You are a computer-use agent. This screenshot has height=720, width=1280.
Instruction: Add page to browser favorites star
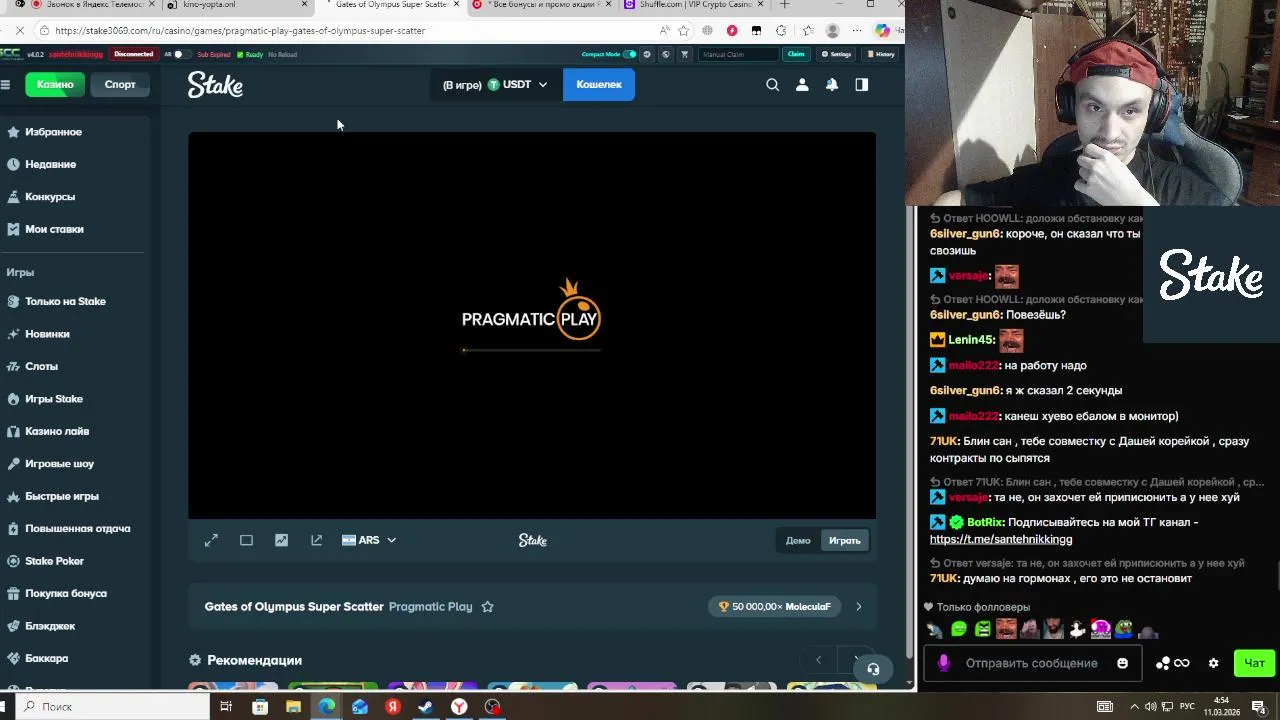684,30
